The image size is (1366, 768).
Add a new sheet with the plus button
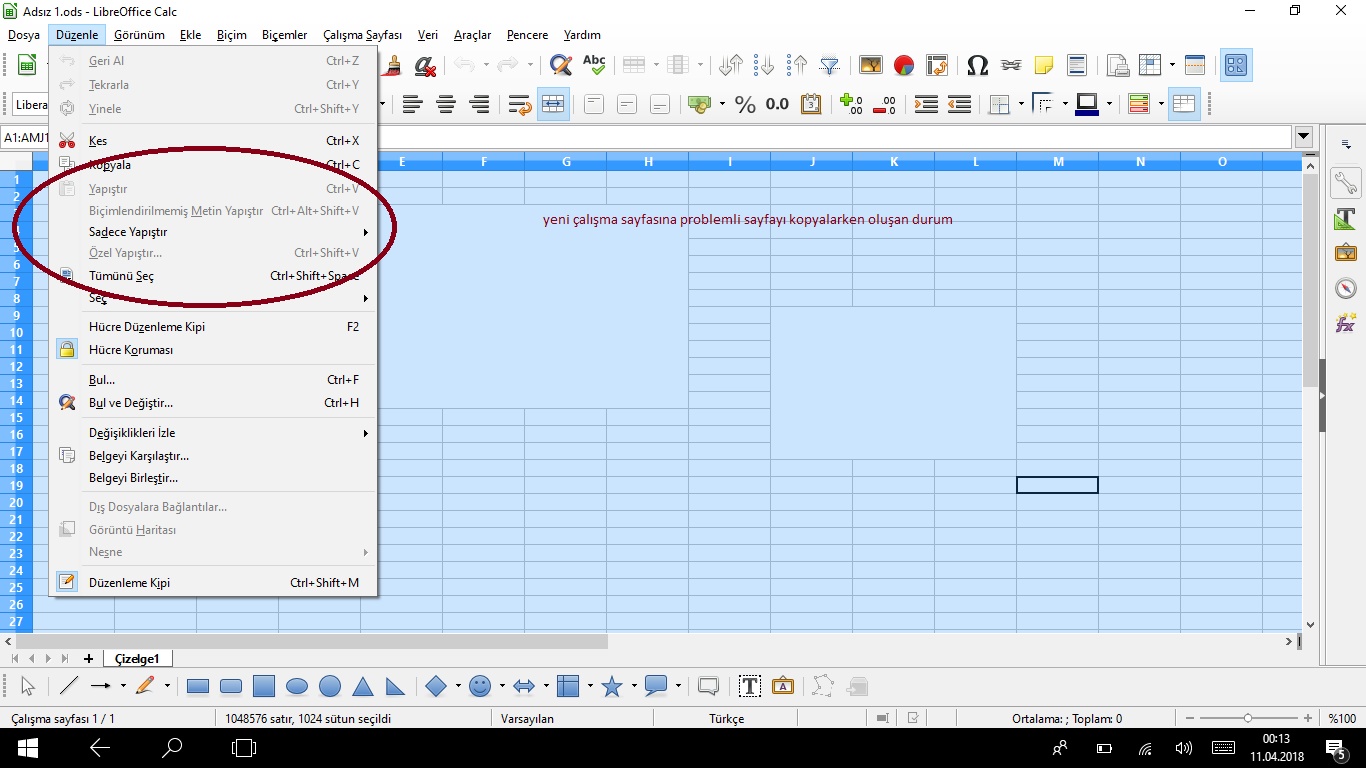(x=88, y=658)
